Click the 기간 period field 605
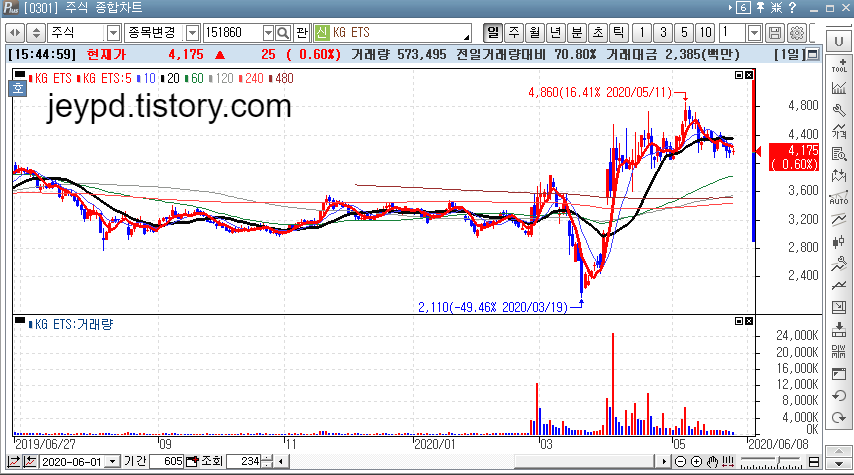 (166, 462)
